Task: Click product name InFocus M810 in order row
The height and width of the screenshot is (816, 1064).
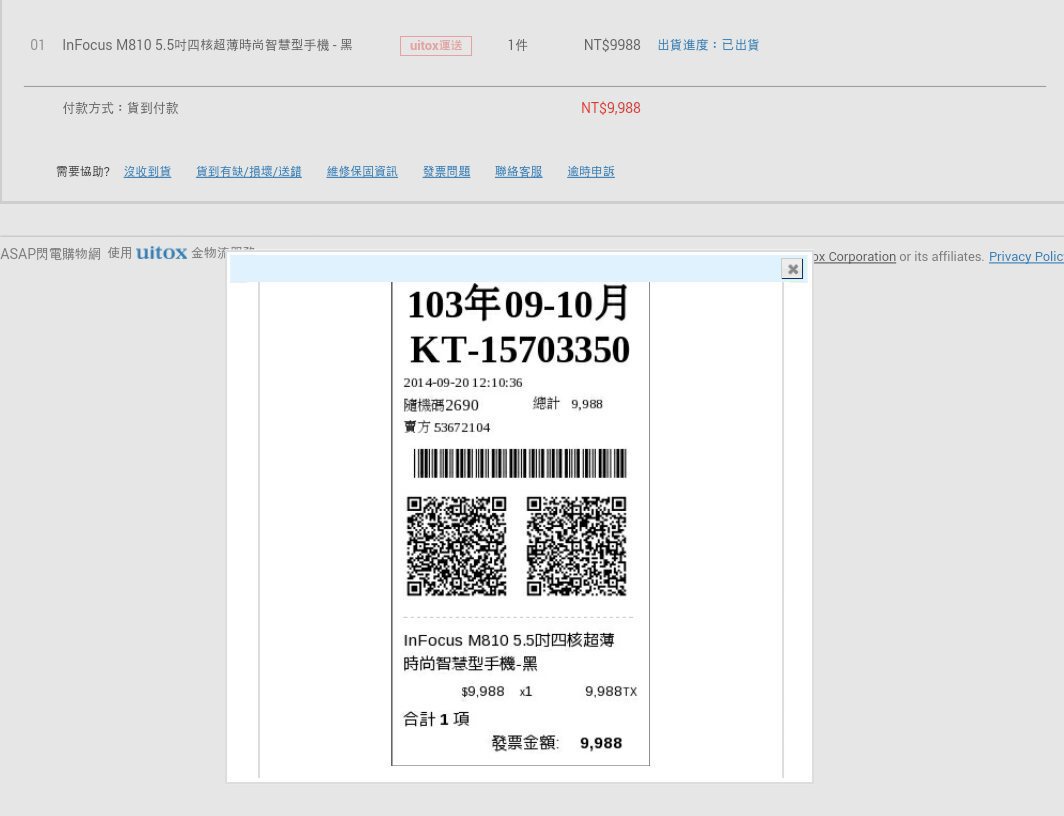Action: (x=207, y=45)
